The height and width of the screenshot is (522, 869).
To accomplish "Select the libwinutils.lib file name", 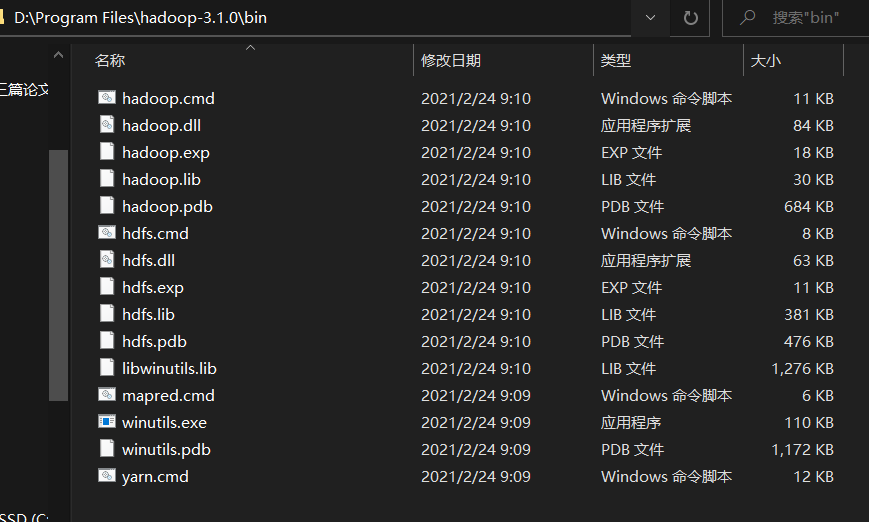I will [x=169, y=369].
